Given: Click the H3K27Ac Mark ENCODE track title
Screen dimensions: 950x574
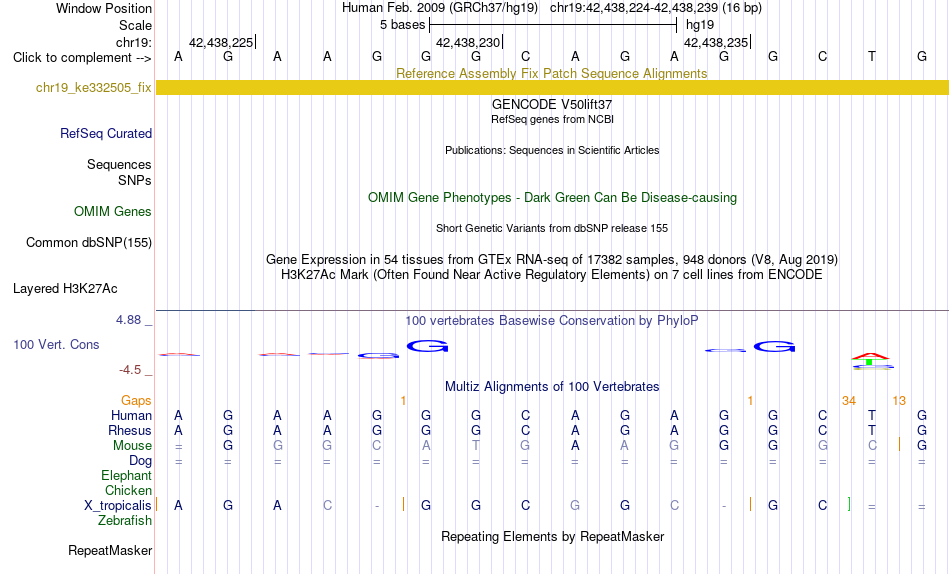Looking at the screenshot, I should pos(552,275).
